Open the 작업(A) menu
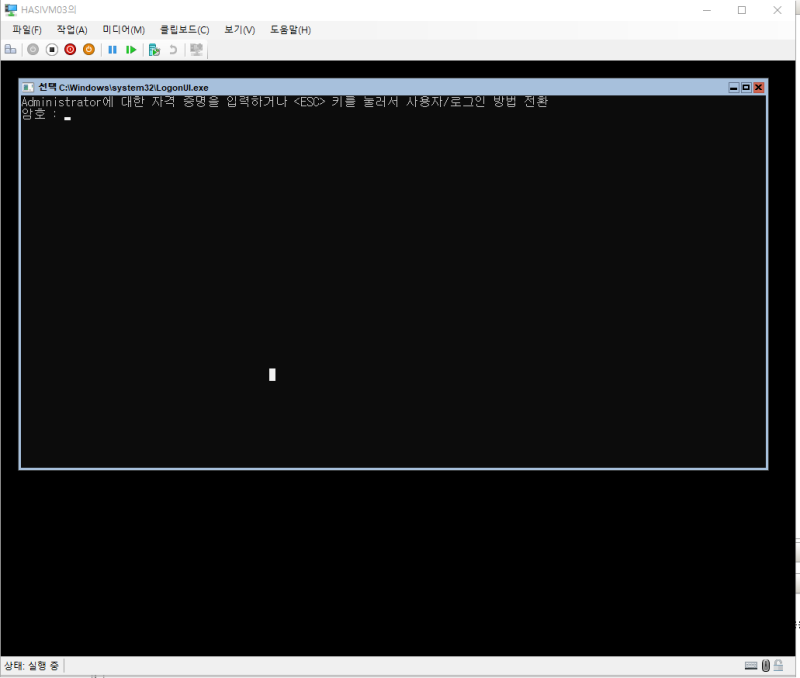Viewport: 800px width, 678px height. click(x=72, y=30)
